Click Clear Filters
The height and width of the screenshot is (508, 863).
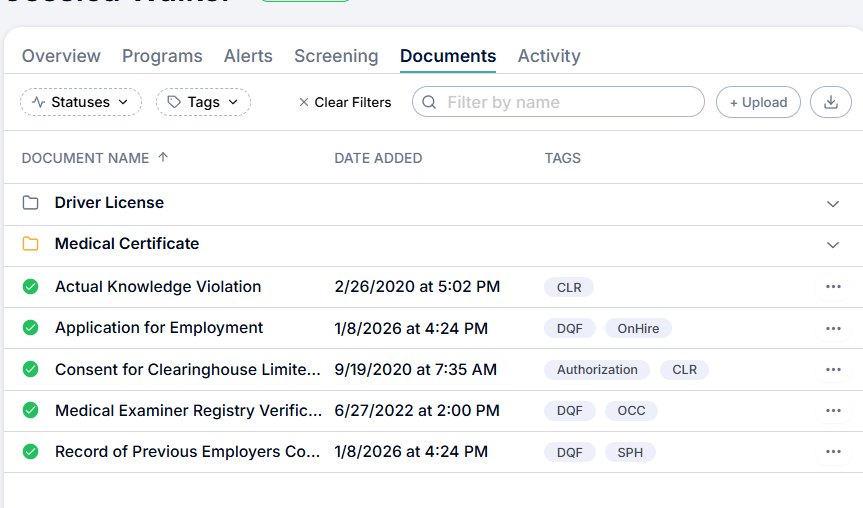pyautogui.click(x=345, y=102)
